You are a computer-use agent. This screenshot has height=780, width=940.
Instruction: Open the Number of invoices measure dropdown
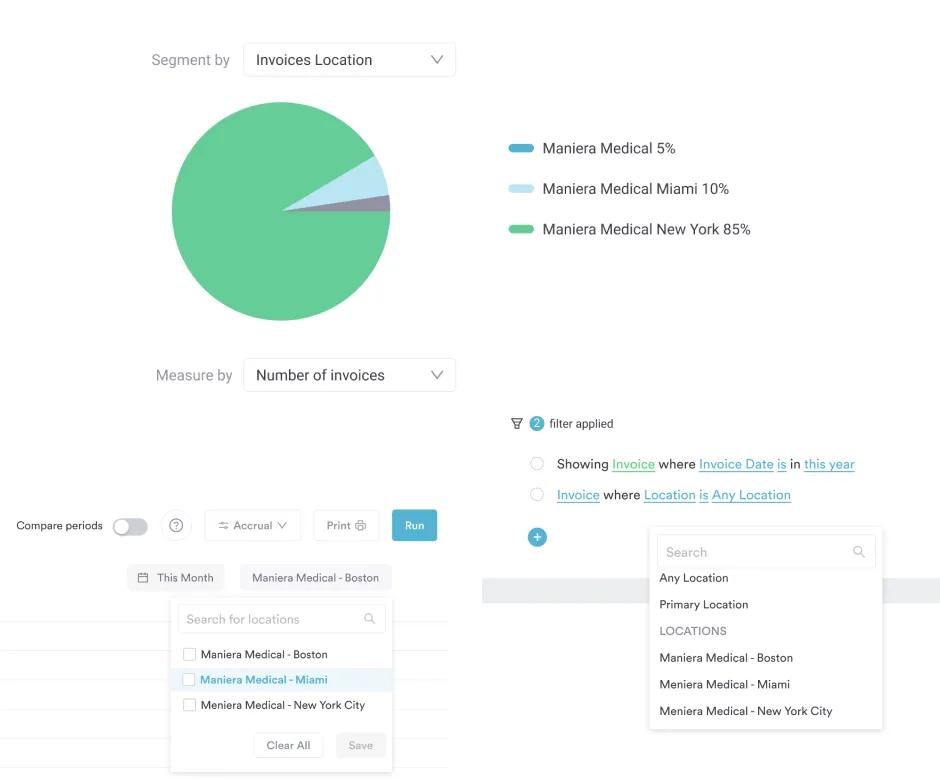click(349, 375)
